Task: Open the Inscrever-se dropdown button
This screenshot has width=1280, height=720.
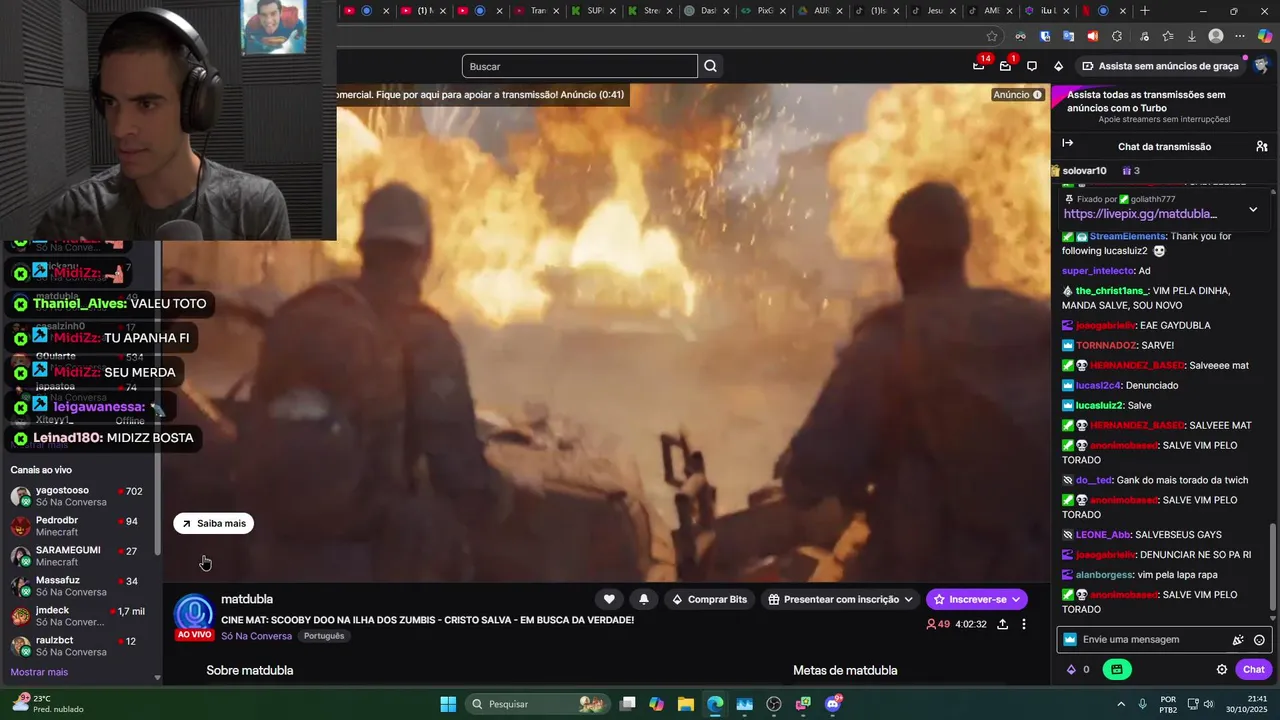Action: (x=977, y=599)
